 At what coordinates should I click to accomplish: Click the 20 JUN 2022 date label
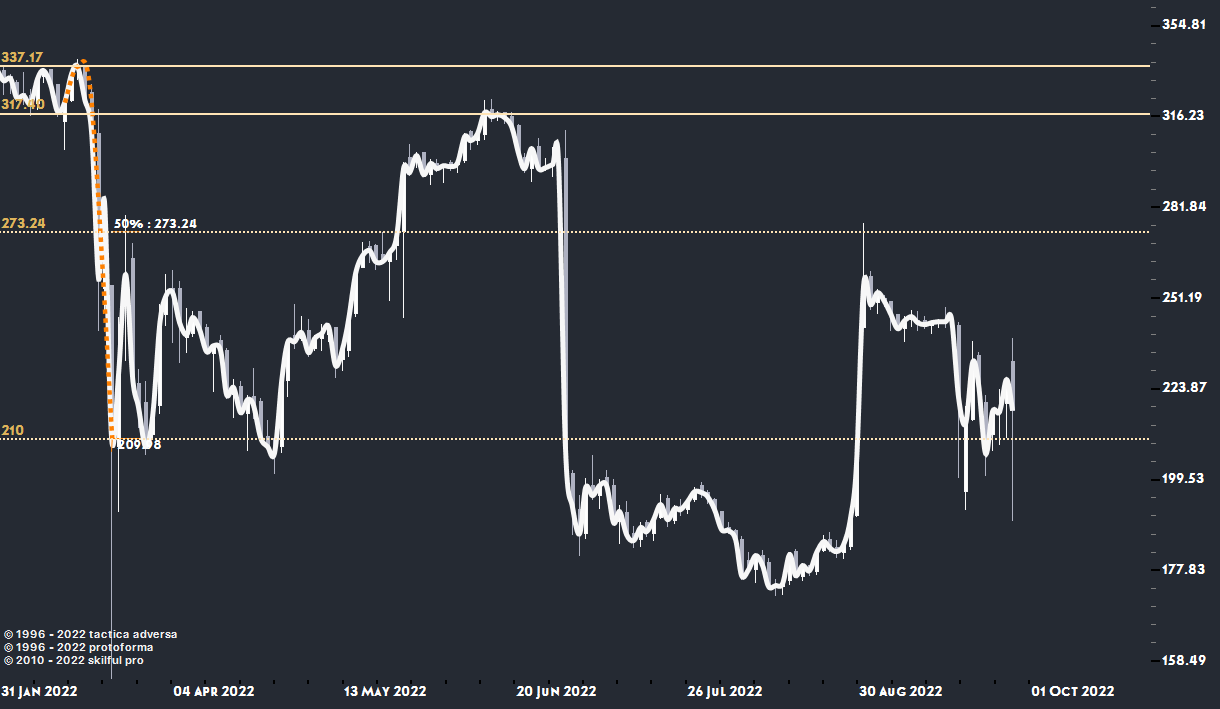[558, 691]
